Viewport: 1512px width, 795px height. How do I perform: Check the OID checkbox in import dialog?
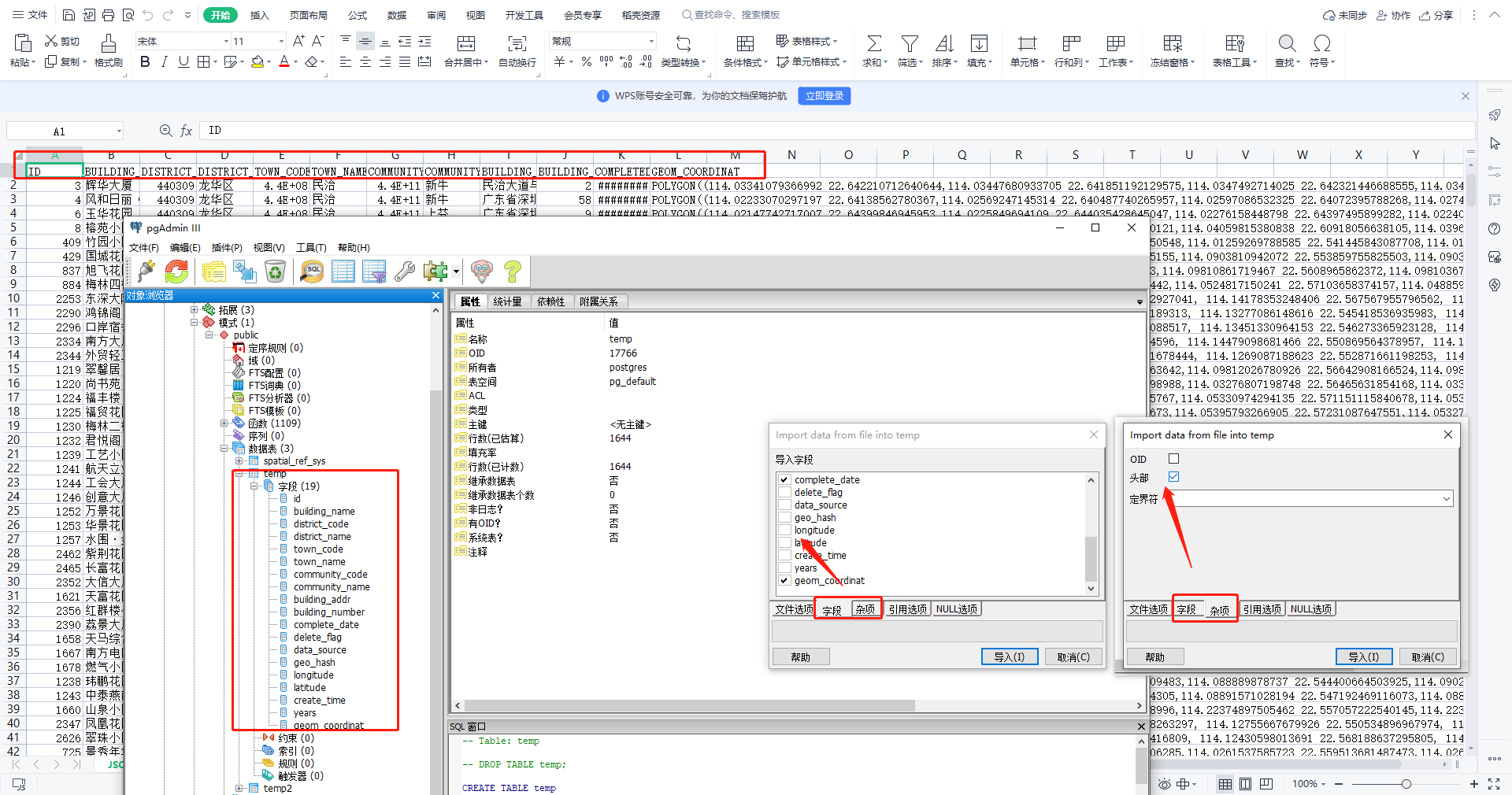1173,458
